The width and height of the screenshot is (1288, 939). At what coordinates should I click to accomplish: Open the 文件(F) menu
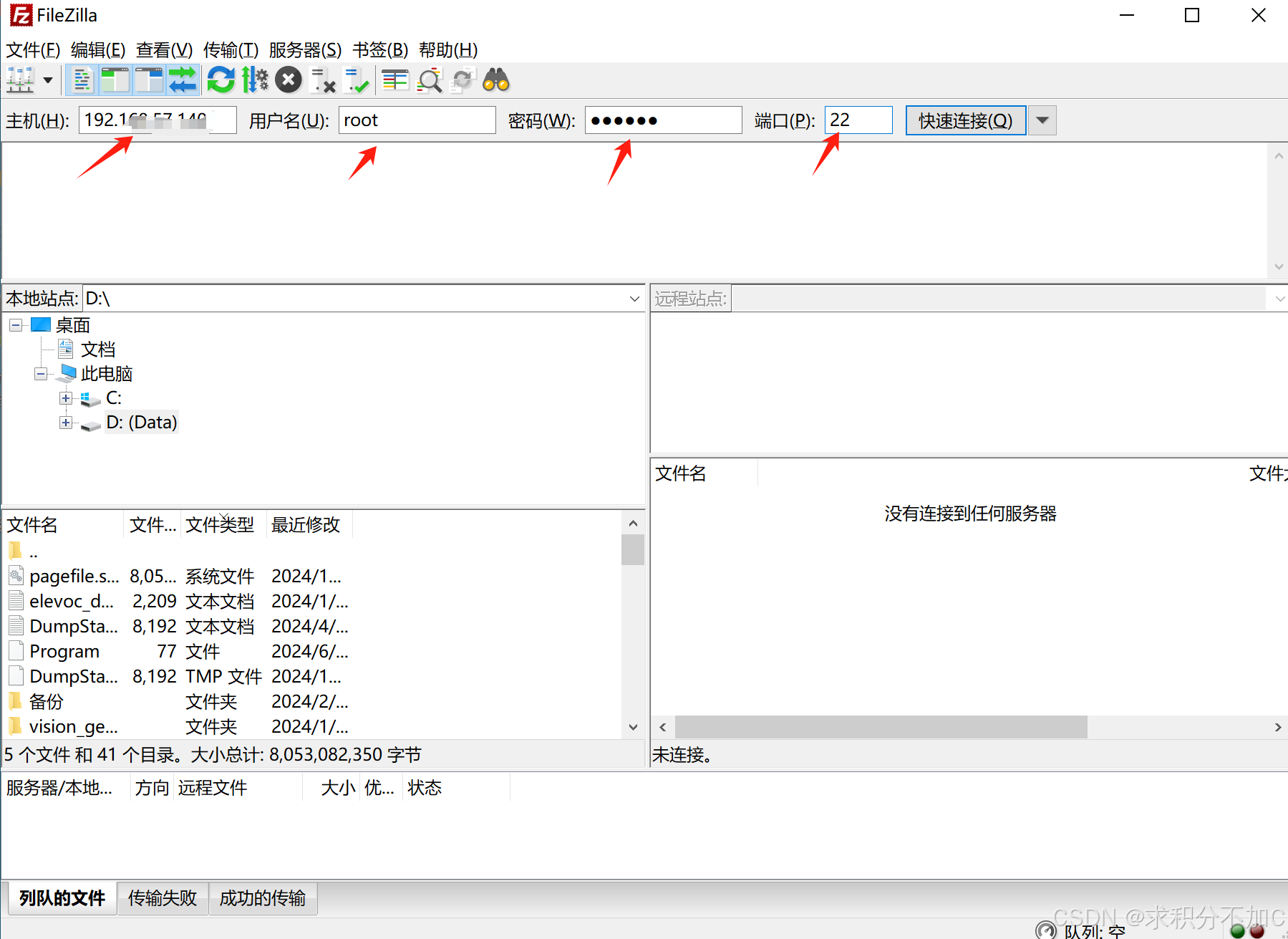coord(33,50)
